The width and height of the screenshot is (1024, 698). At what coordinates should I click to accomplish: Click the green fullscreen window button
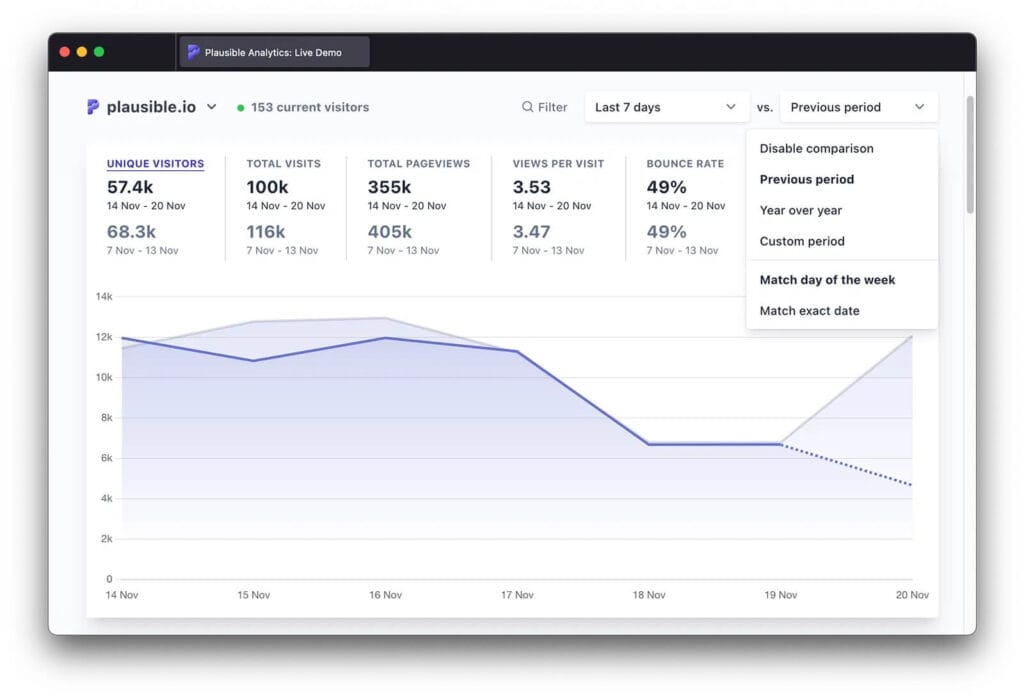point(99,52)
